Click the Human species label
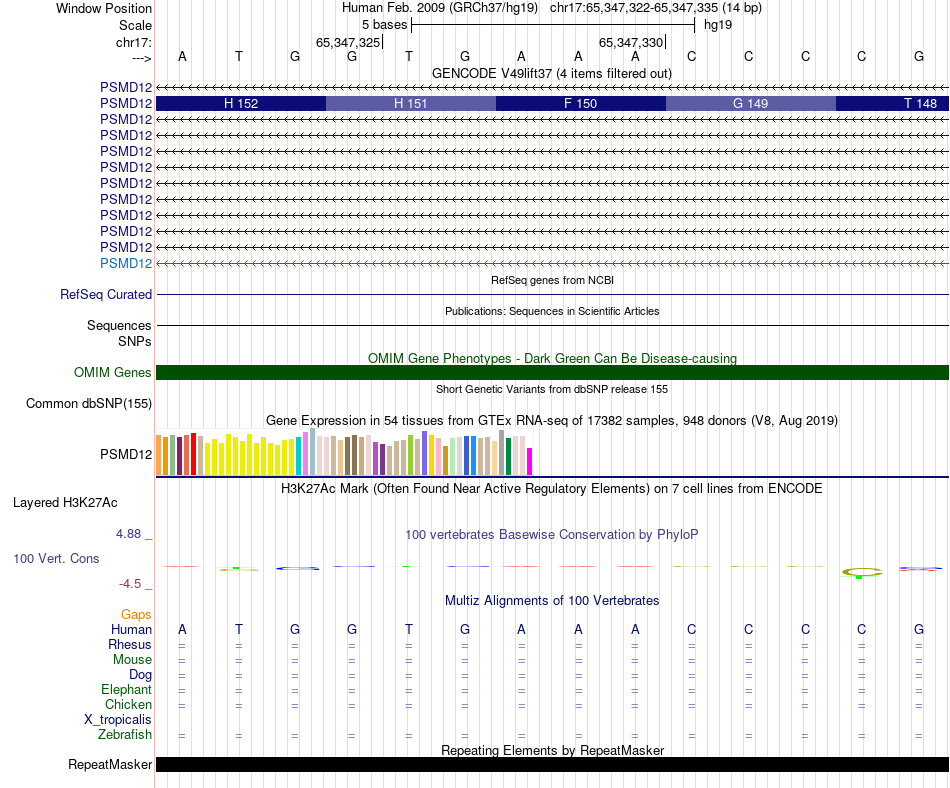This screenshot has width=950, height=788. point(131,630)
